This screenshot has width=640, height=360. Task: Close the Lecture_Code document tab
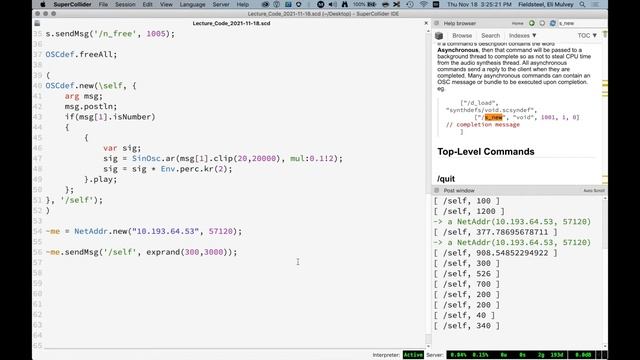point(426,23)
